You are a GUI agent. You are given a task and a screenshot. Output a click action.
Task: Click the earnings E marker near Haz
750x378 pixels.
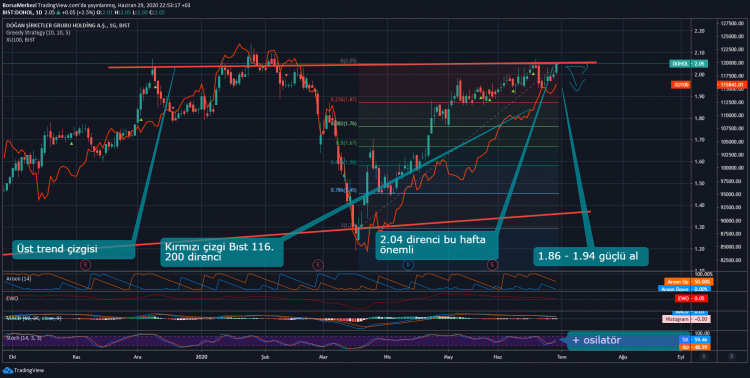tap(492, 264)
